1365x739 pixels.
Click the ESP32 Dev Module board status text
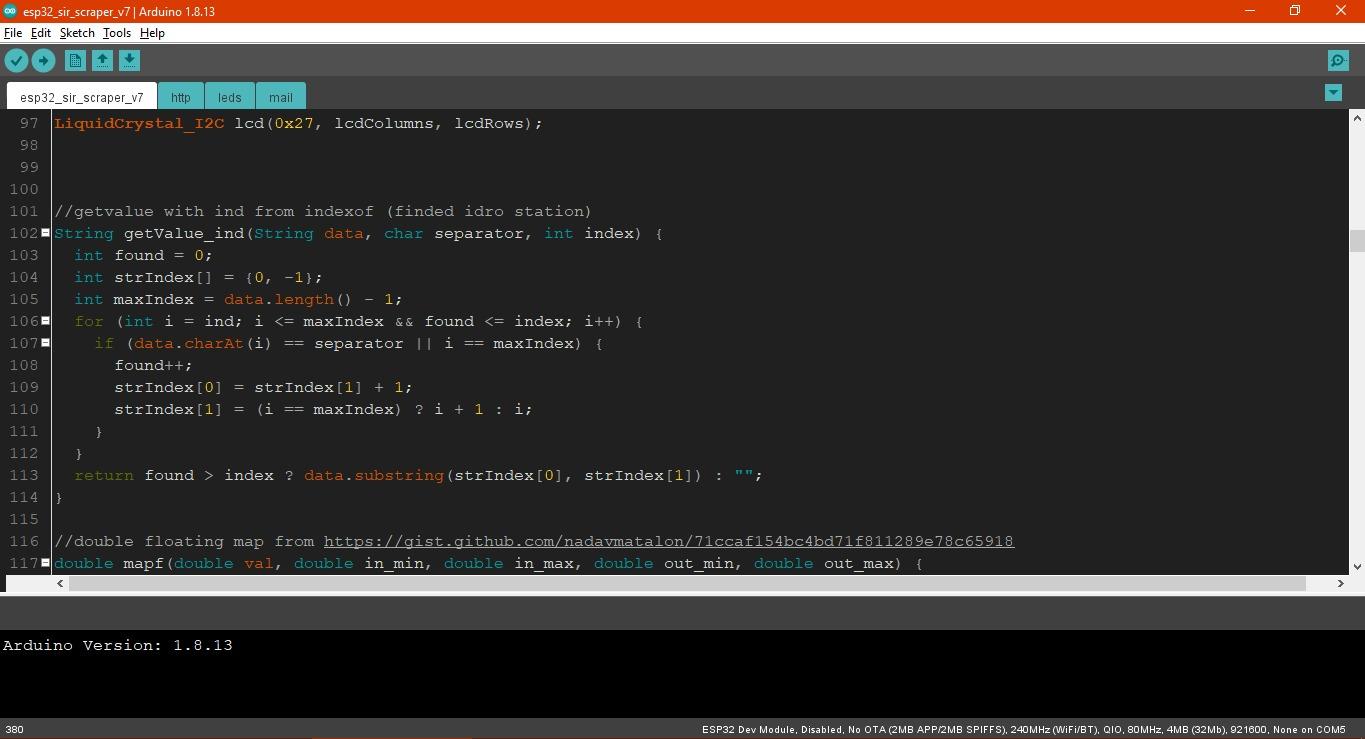1024,729
